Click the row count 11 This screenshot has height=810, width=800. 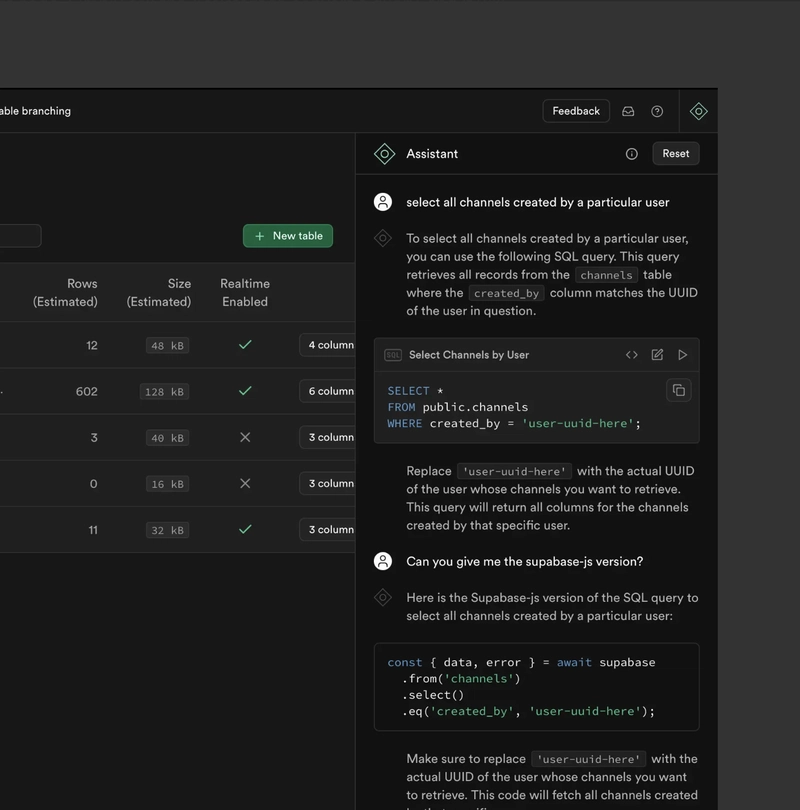pos(93,530)
